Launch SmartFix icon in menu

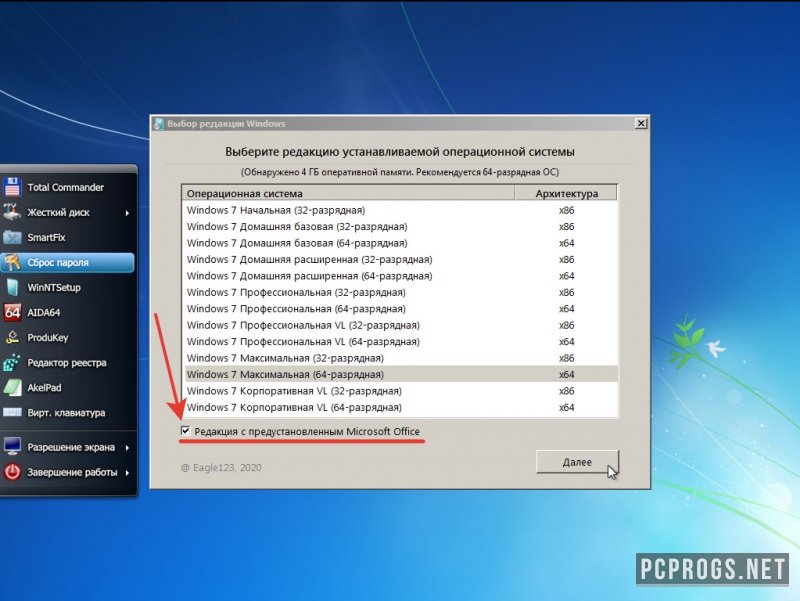coord(12,237)
